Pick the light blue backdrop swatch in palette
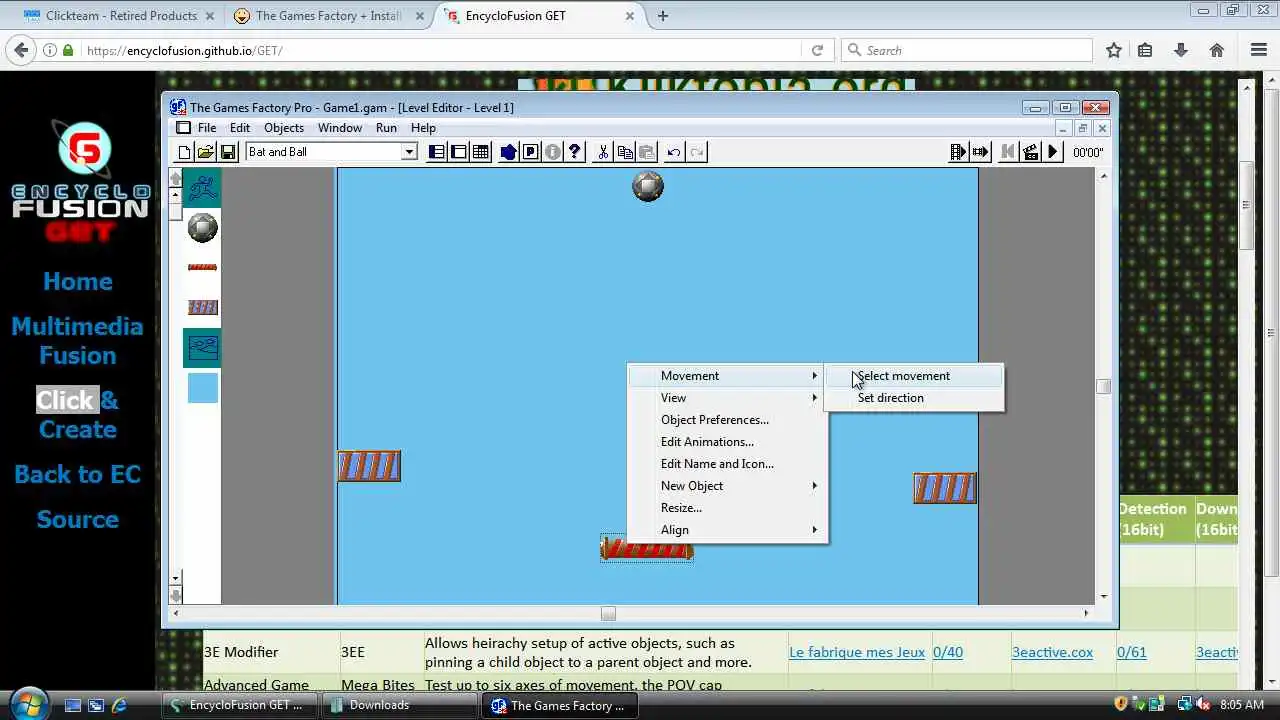The height and width of the screenshot is (720, 1280). (202, 388)
